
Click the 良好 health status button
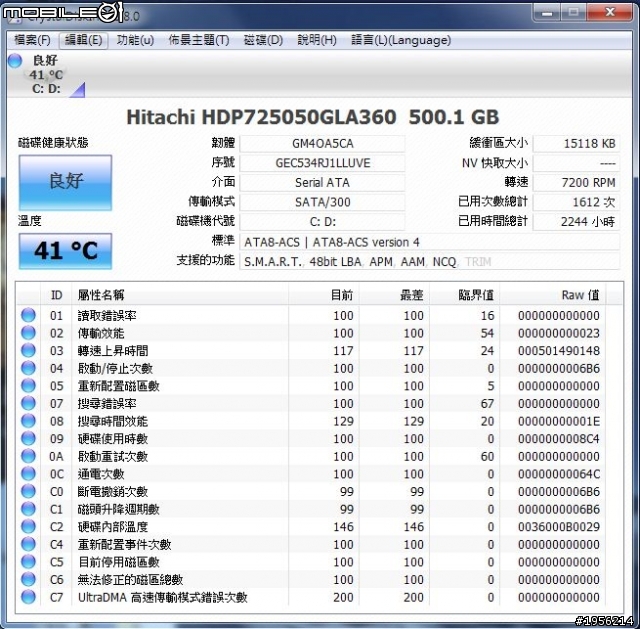click(x=65, y=182)
